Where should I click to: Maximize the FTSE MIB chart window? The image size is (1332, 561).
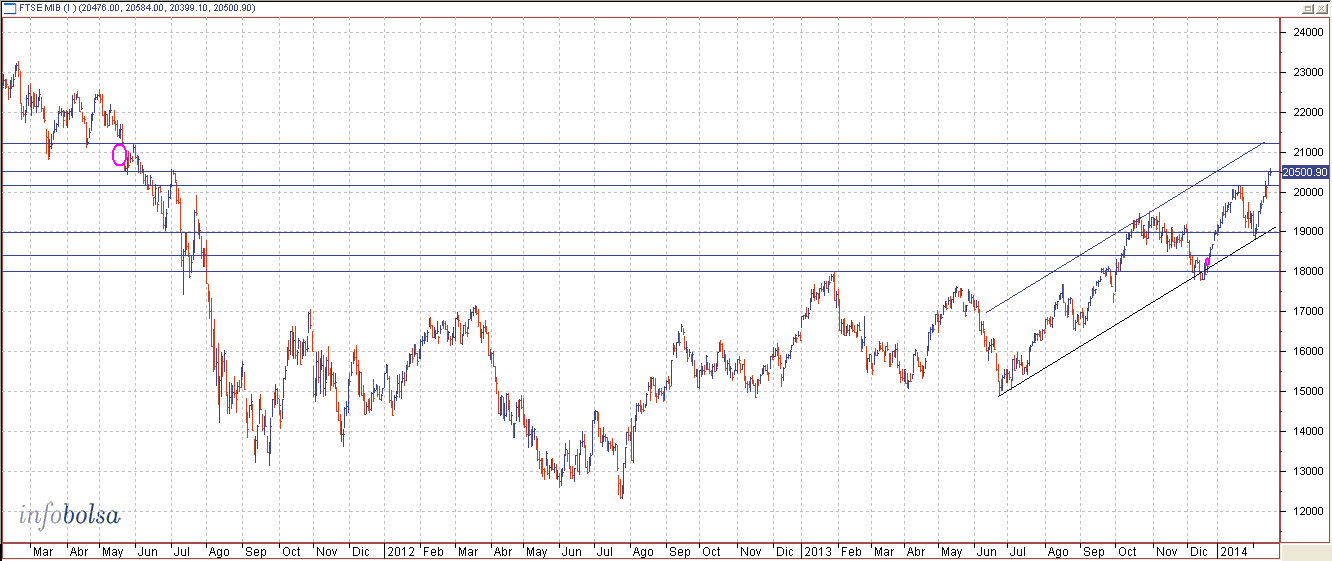coord(1307,8)
